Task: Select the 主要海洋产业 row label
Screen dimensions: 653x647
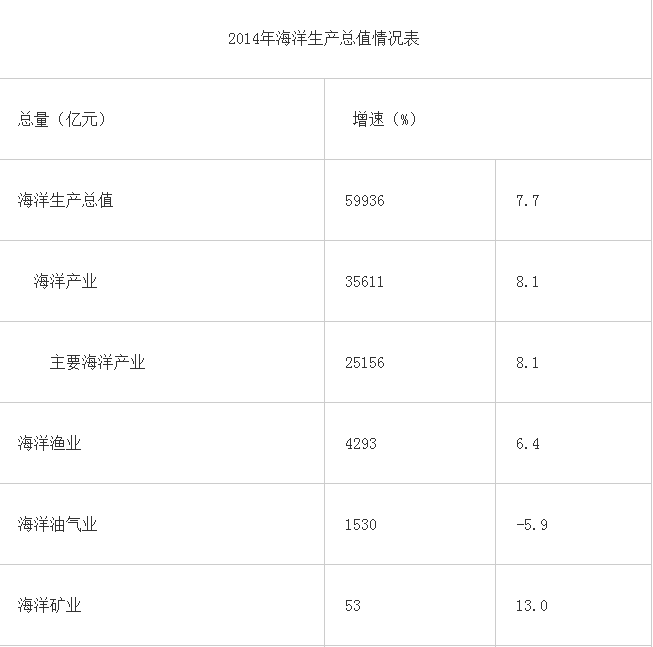Action: click(97, 362)
